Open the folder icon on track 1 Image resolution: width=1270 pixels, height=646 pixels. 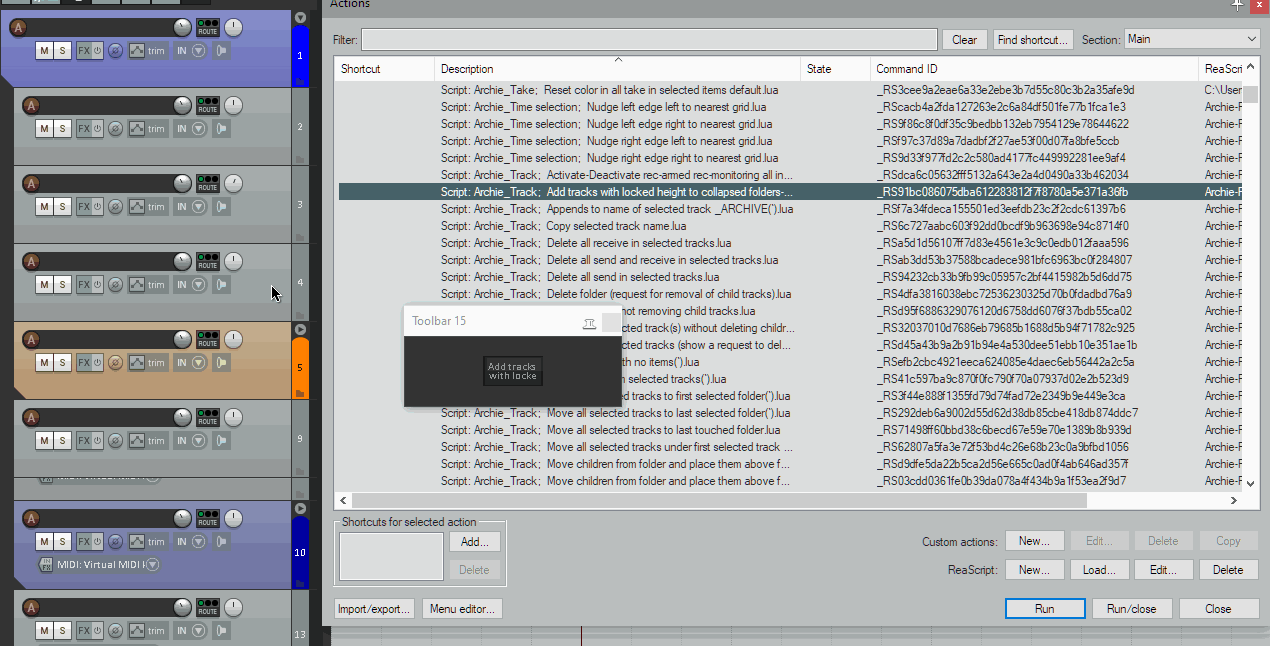[300, 81]
